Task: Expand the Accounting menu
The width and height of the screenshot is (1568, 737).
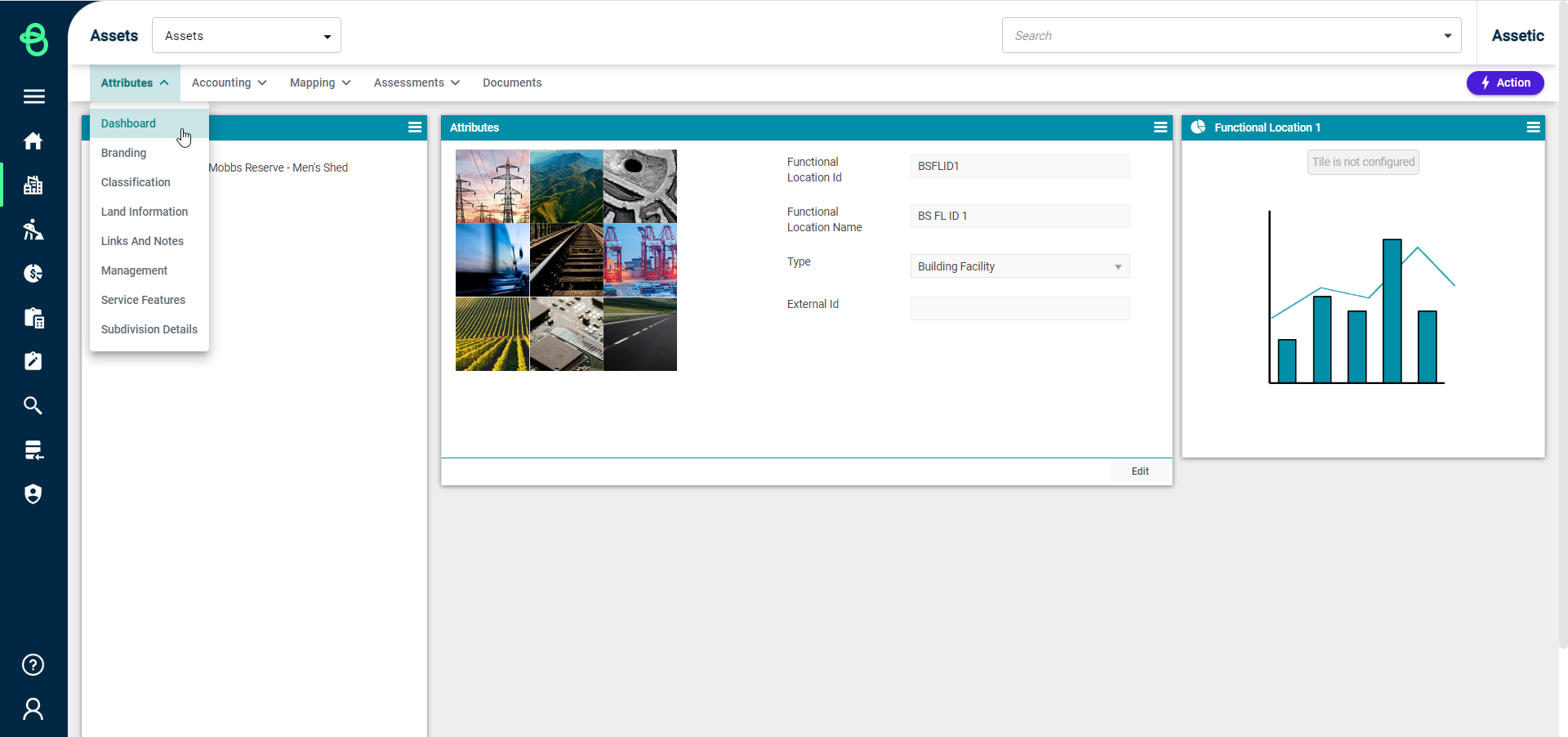Action: [x=229, y=83]
